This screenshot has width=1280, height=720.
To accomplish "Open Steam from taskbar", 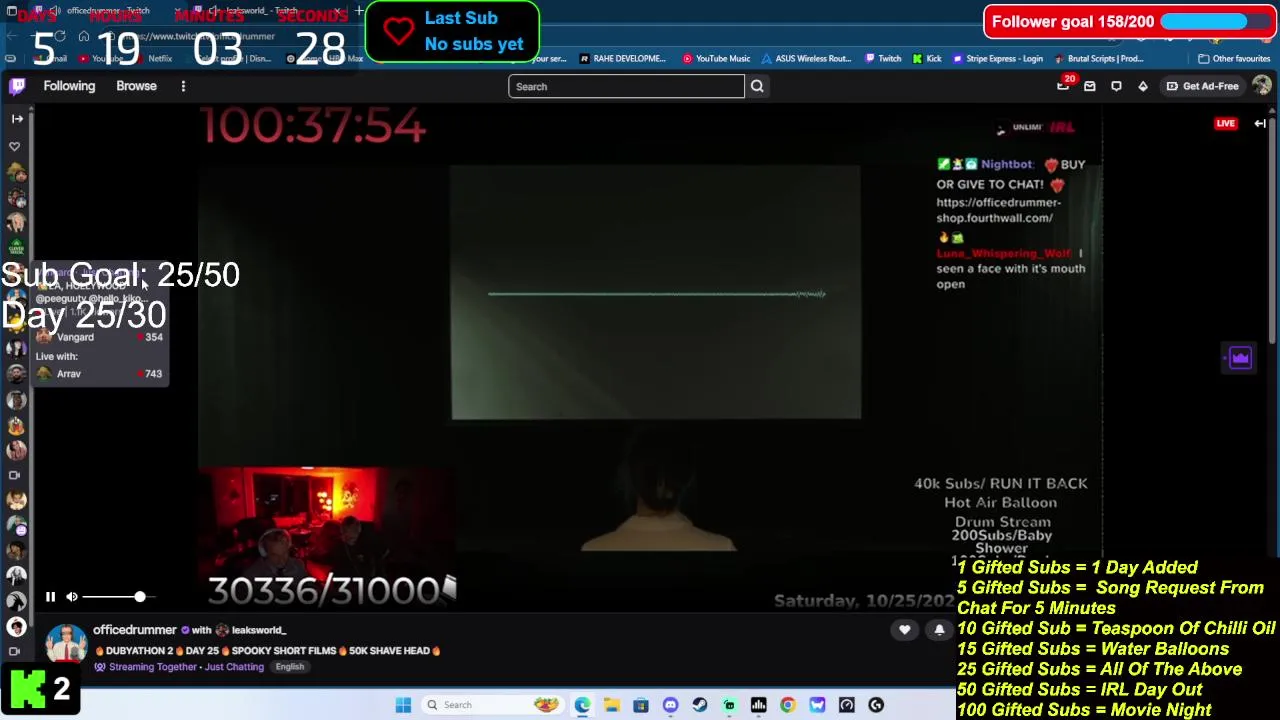I will (x=700, y=705).
